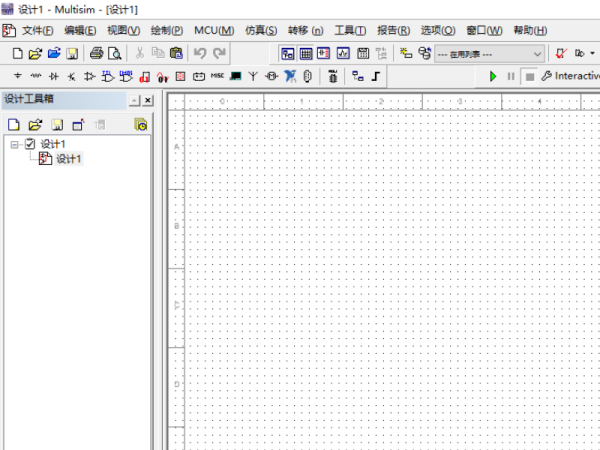Start simulation with green run button
Screen dimensions: 600x450
(493, 76)
